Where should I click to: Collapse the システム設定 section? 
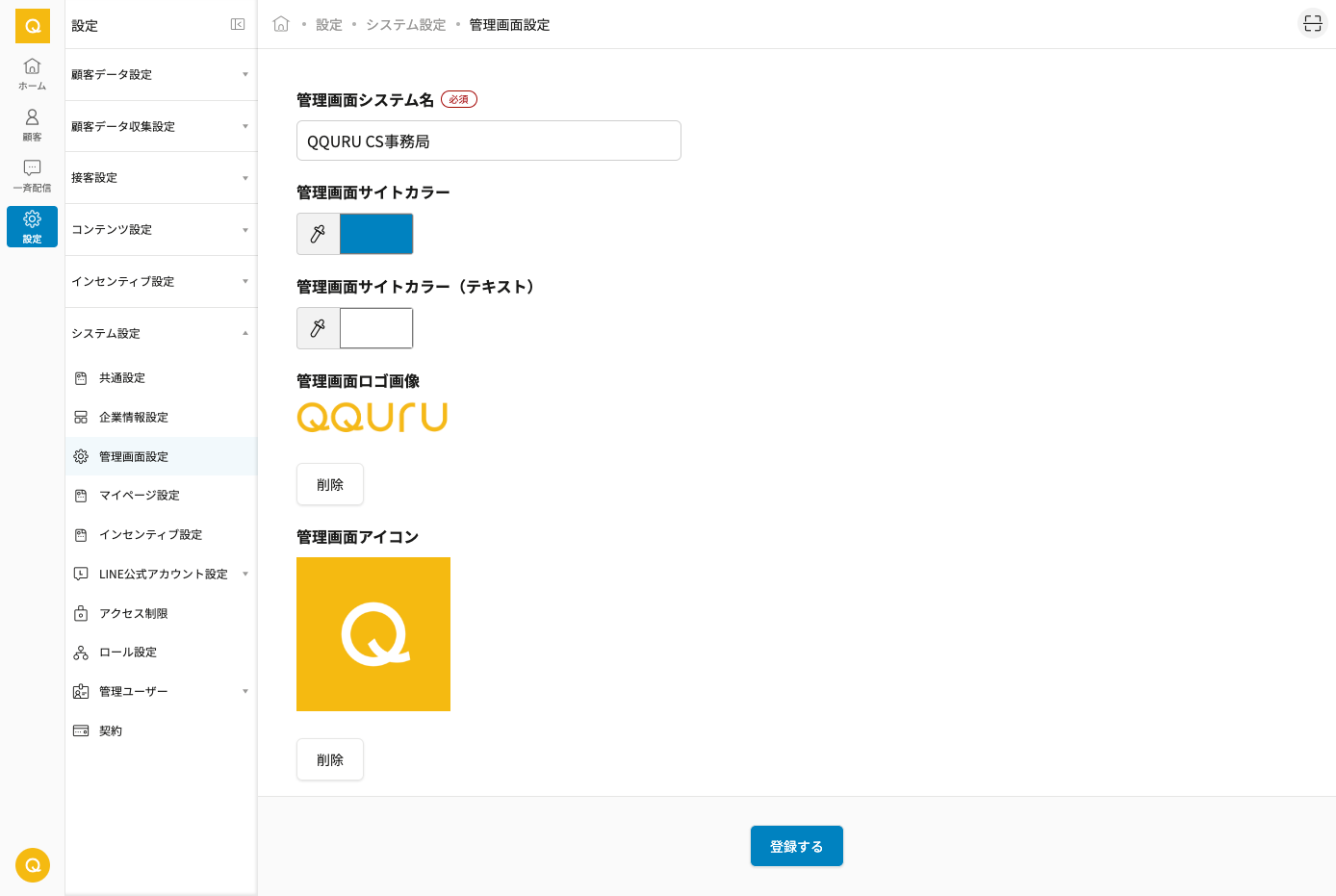[x=160, y=334]
